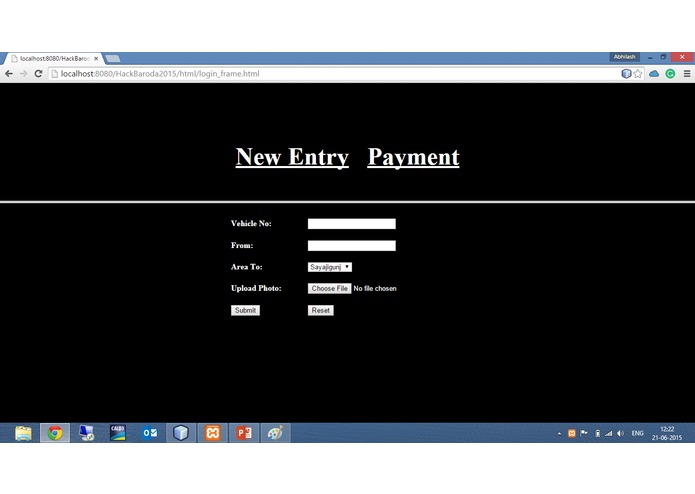Screen dimensions: 695x494
Task: Click the XAMPP tray icon
Action: click(x=572, y=433)
